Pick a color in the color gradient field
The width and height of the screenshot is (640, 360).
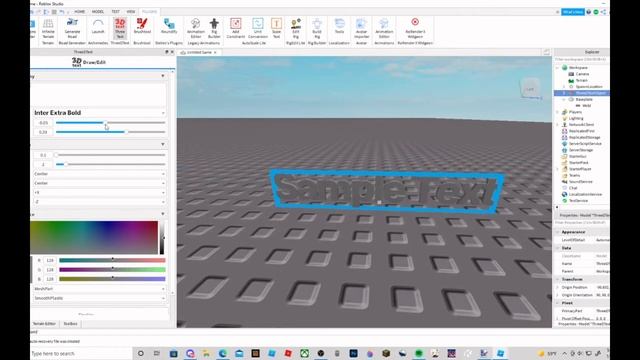(94, 238)
